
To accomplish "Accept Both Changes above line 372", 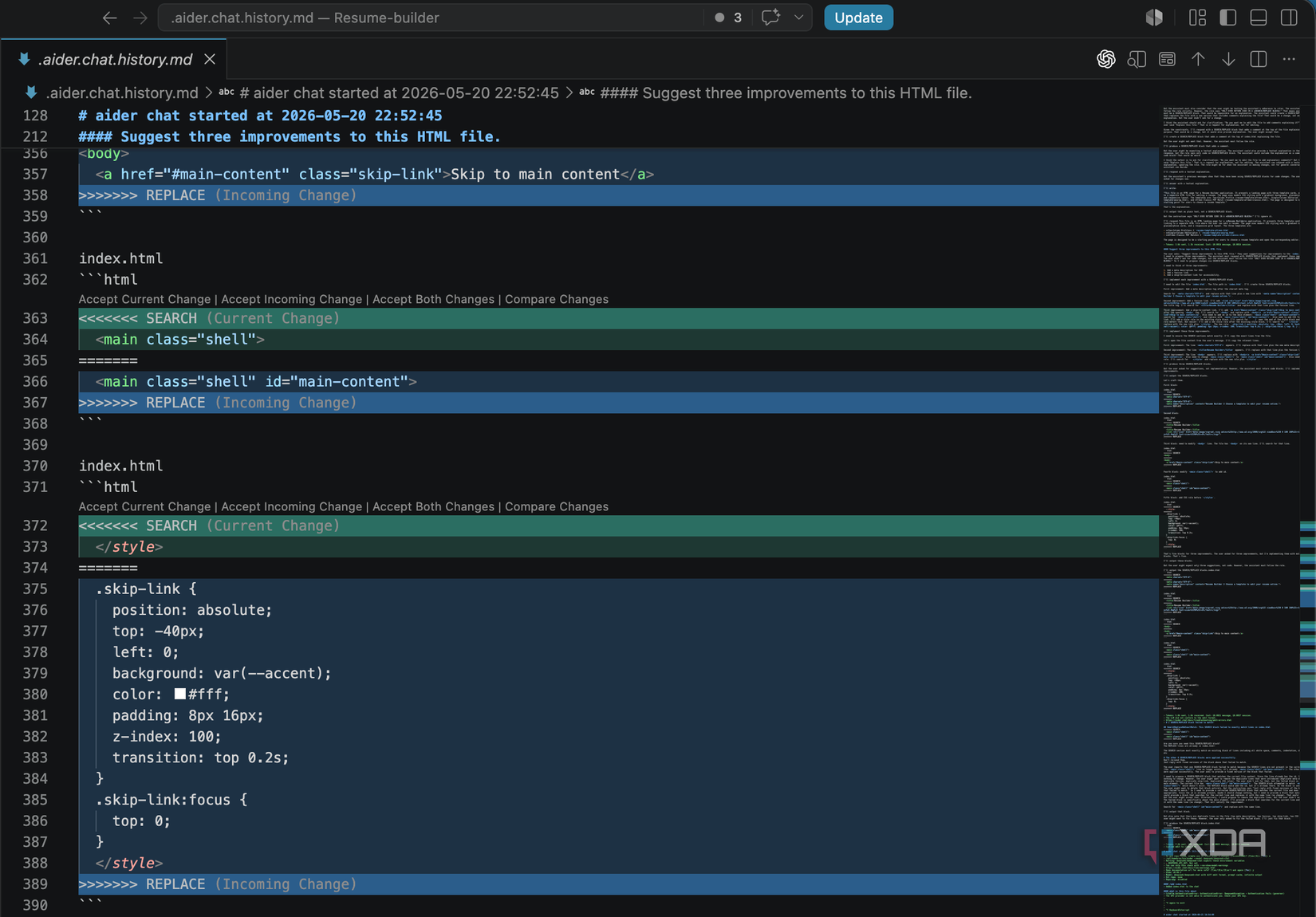I will [433, 506].
